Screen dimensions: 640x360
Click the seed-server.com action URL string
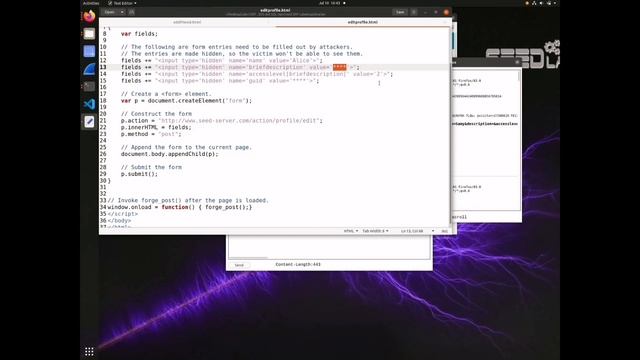click(238, 121)
